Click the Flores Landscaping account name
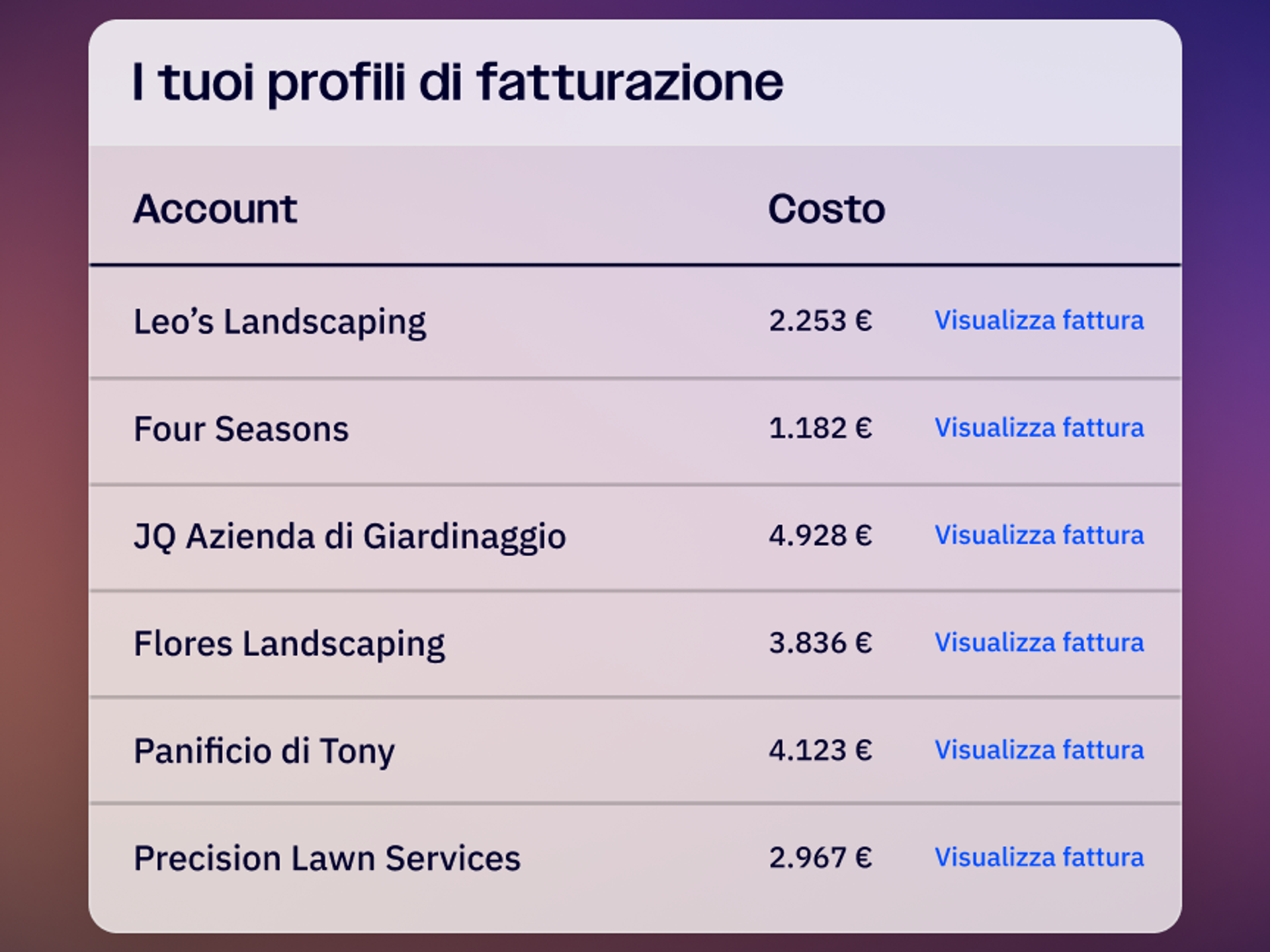The height and width of the screenshot is (952, 1270). pyautogui.click(x=289, y=644)
